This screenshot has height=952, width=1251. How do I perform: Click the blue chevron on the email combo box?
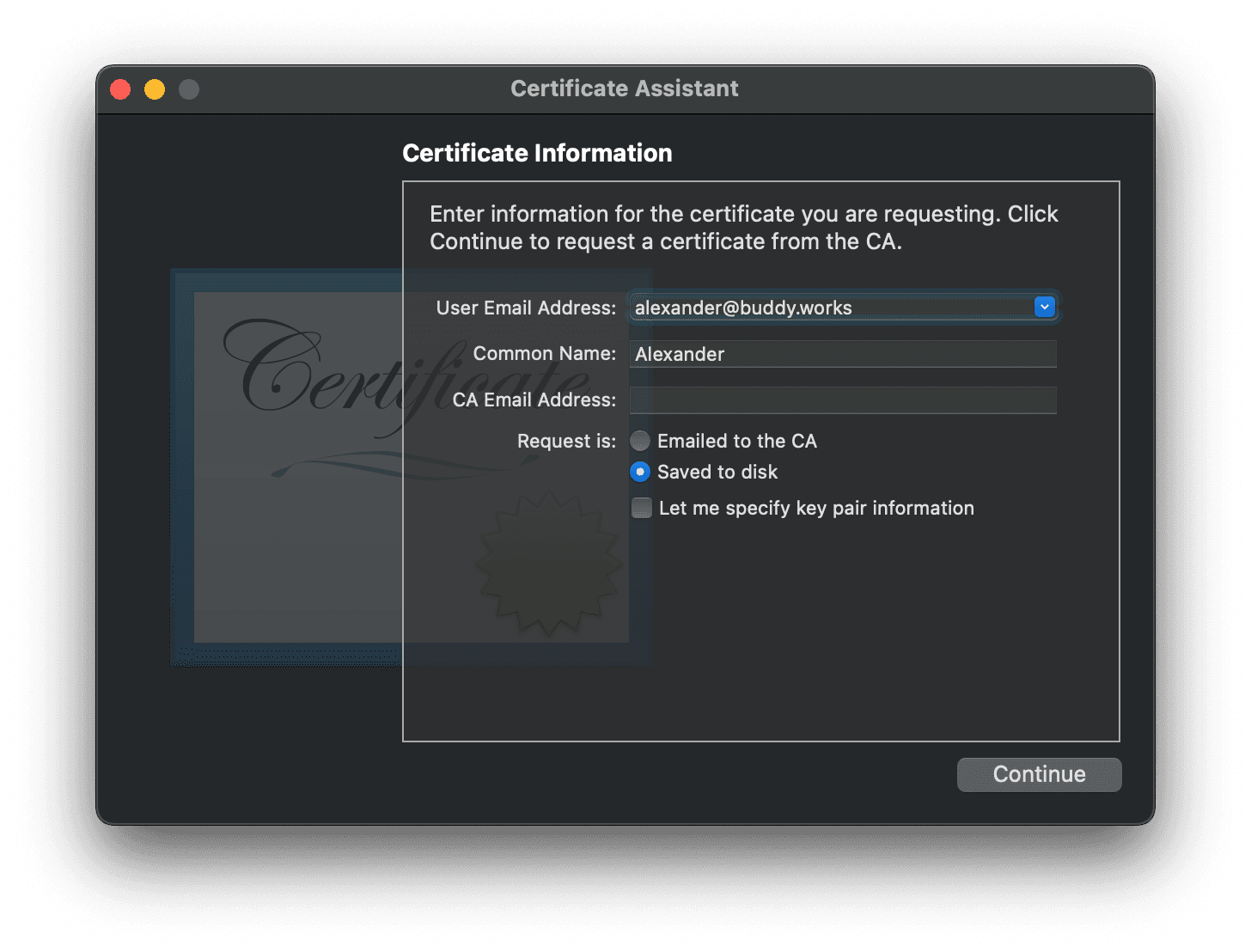(x=1044, y=307)
